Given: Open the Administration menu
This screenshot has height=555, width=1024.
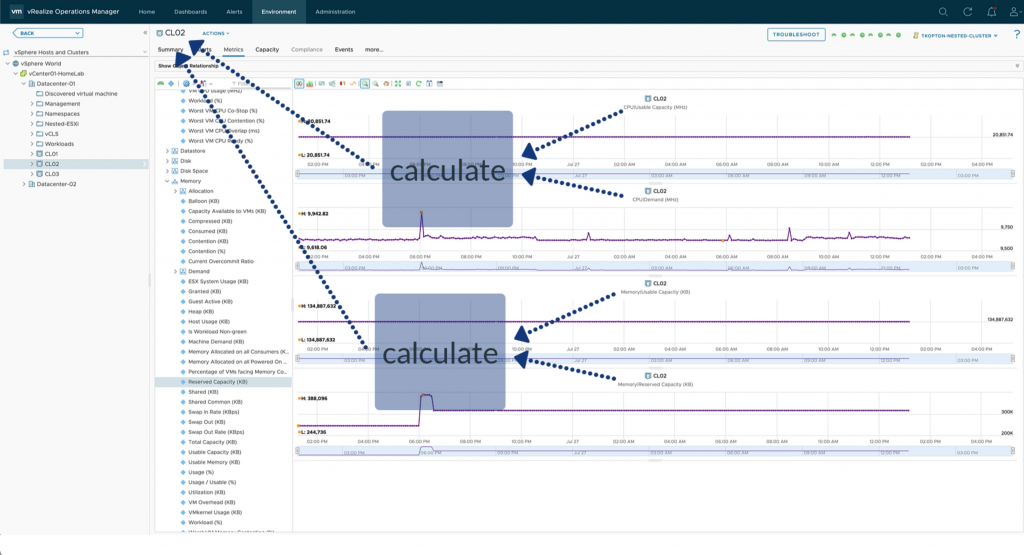Looking at the screenshot, I should [x=336, y=12].
